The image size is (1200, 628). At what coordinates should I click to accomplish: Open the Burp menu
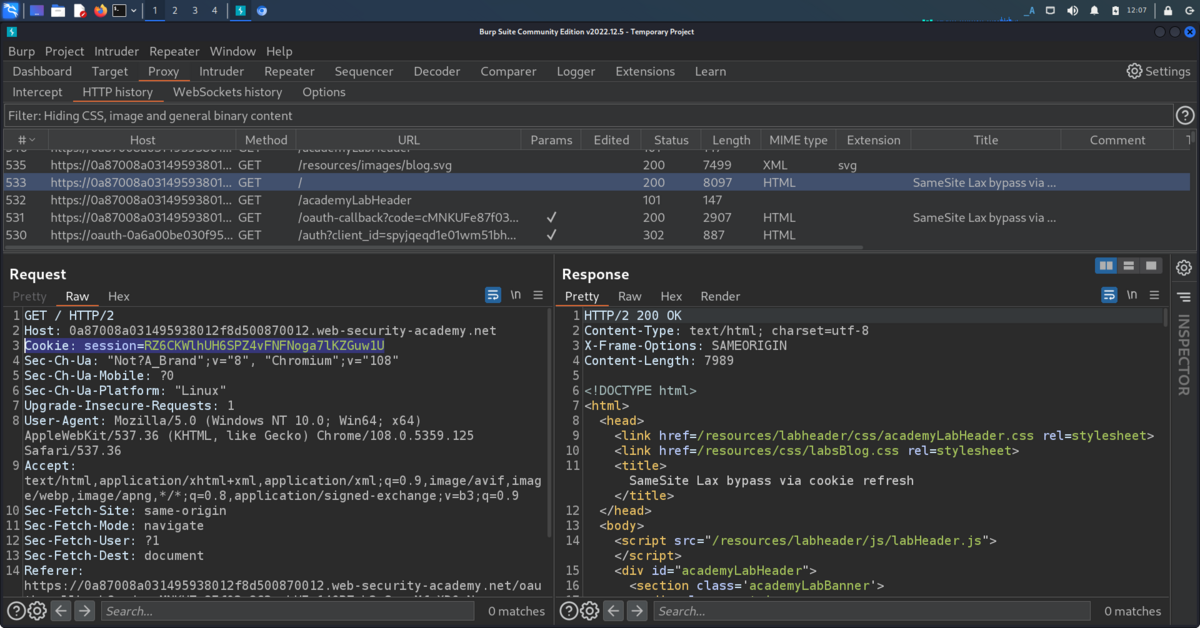click(x=21, y=51)
